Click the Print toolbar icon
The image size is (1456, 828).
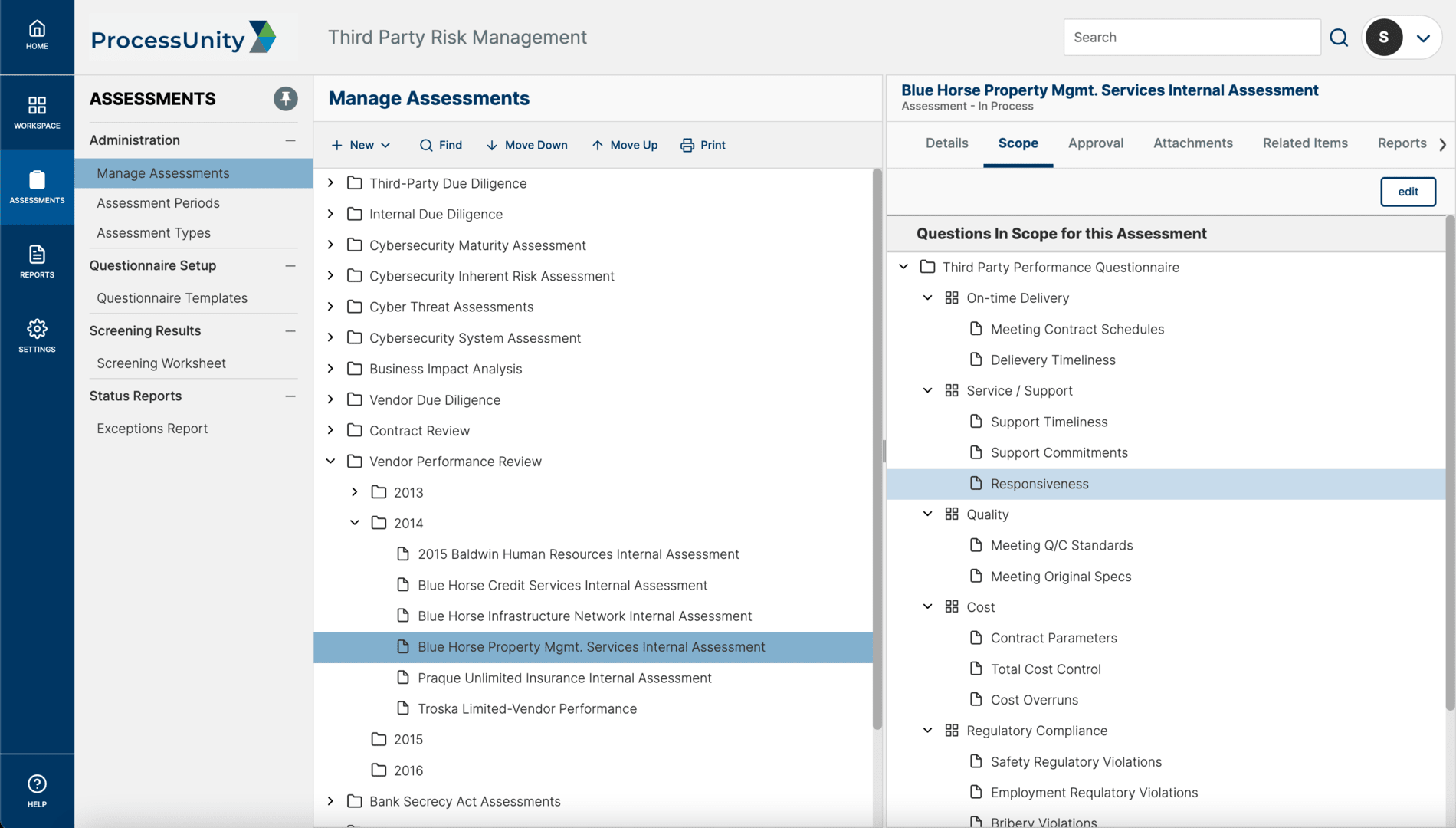687,146
